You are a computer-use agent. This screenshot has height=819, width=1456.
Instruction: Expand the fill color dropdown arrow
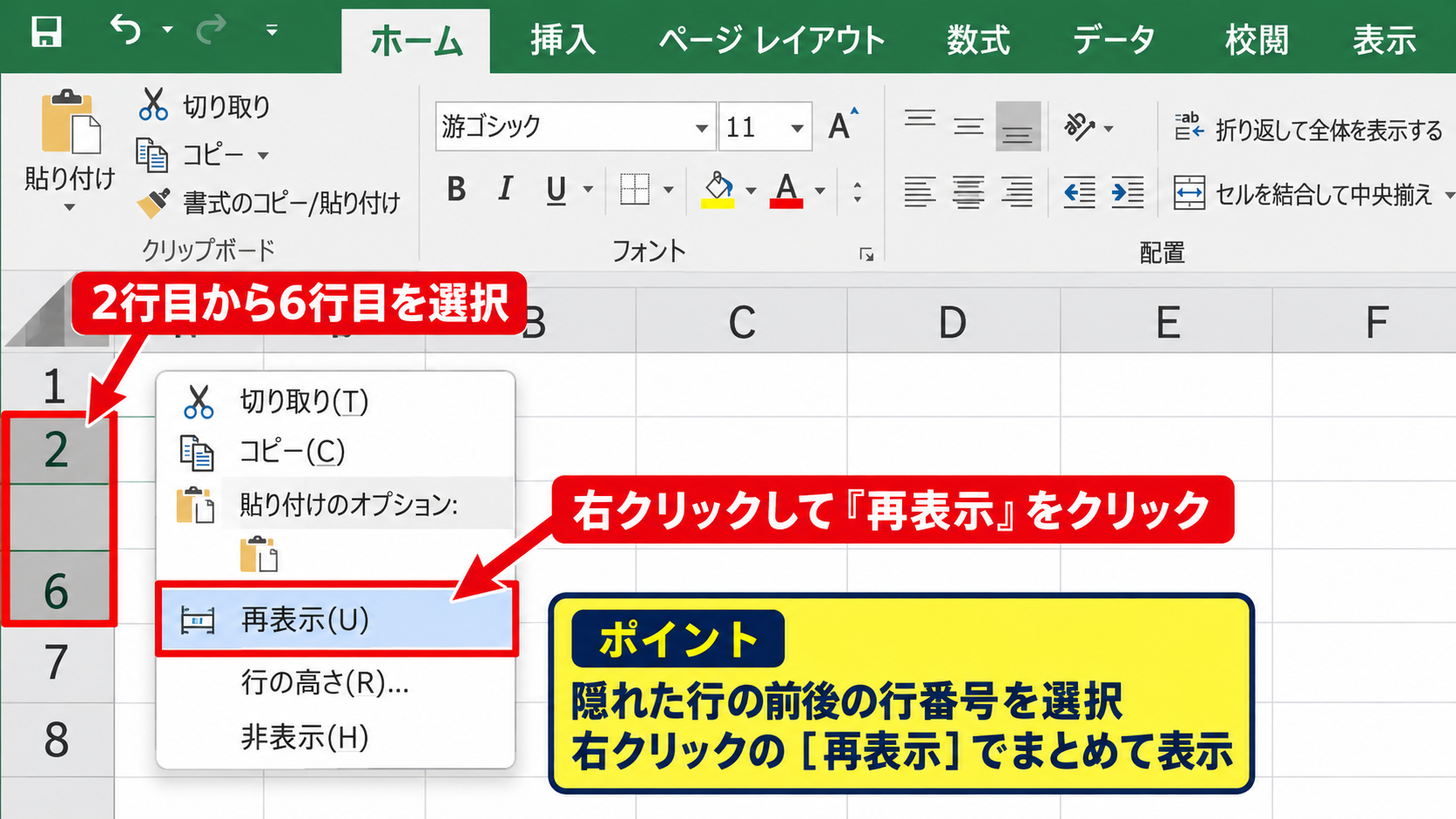coord(751,190)
